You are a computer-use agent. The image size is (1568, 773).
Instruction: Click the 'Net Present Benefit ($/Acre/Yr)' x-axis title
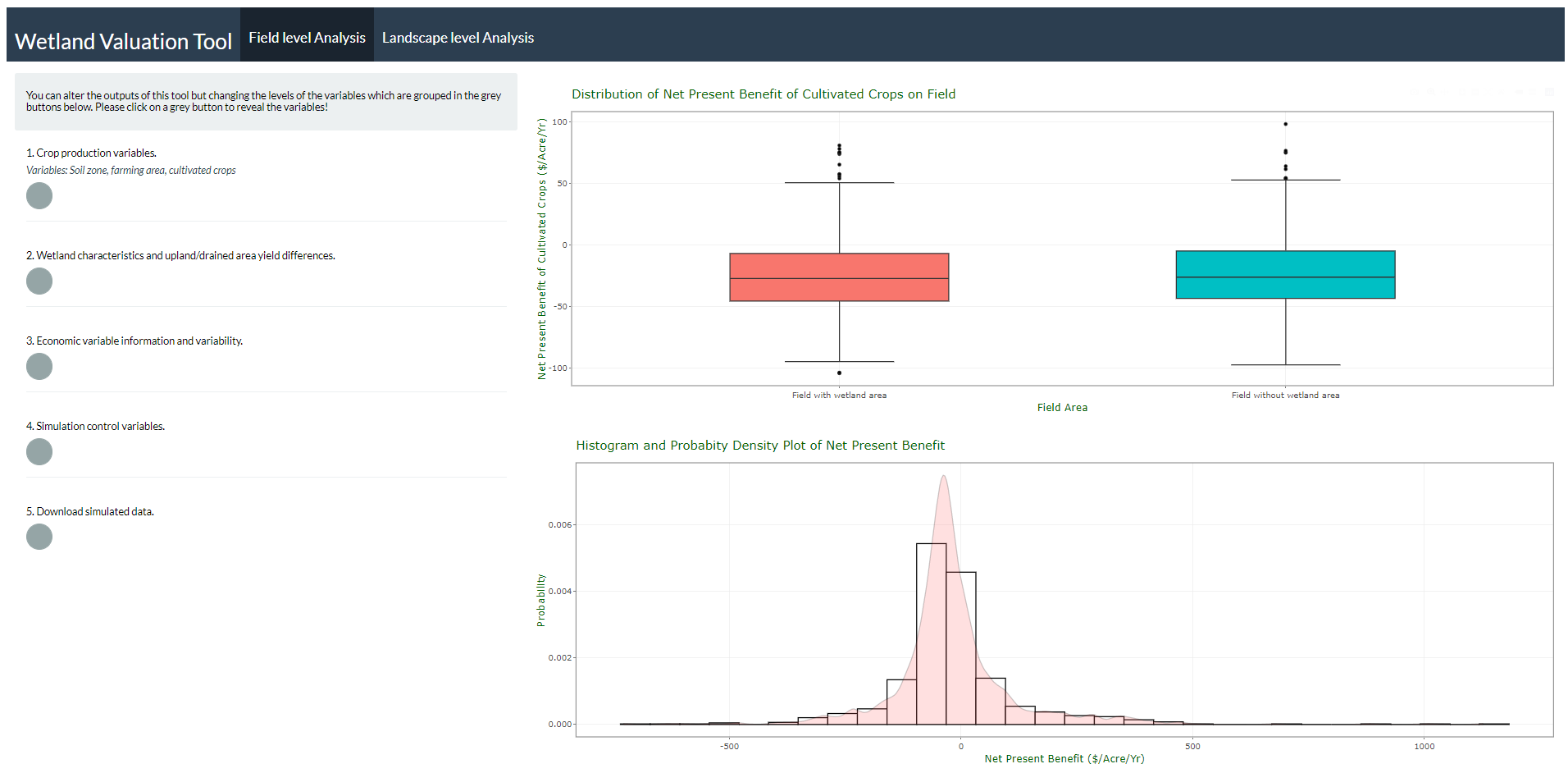point(1064,759)
